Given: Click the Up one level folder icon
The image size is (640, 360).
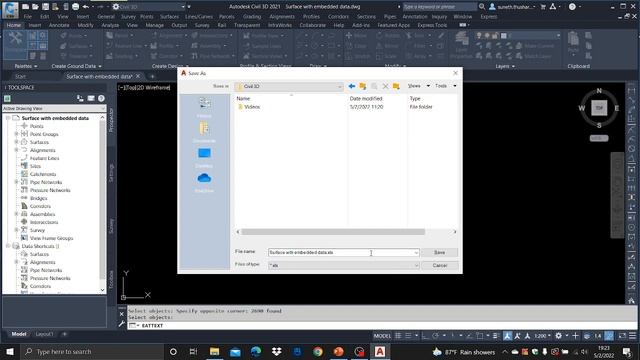Looking at the screenshot, I should [362, 86].
